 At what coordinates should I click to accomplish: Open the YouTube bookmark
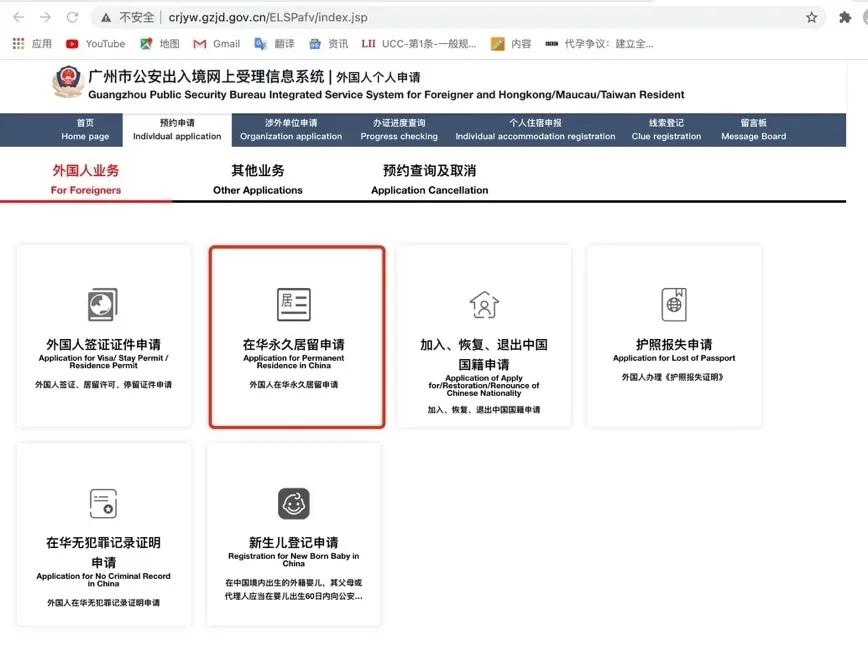pos(95,43)
